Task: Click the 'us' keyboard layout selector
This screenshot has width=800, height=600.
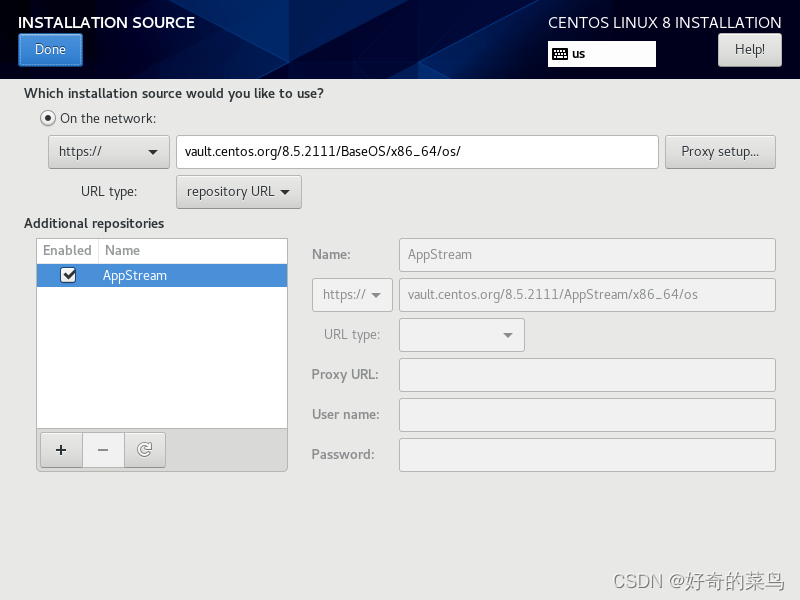Action: tap(601, 54)
